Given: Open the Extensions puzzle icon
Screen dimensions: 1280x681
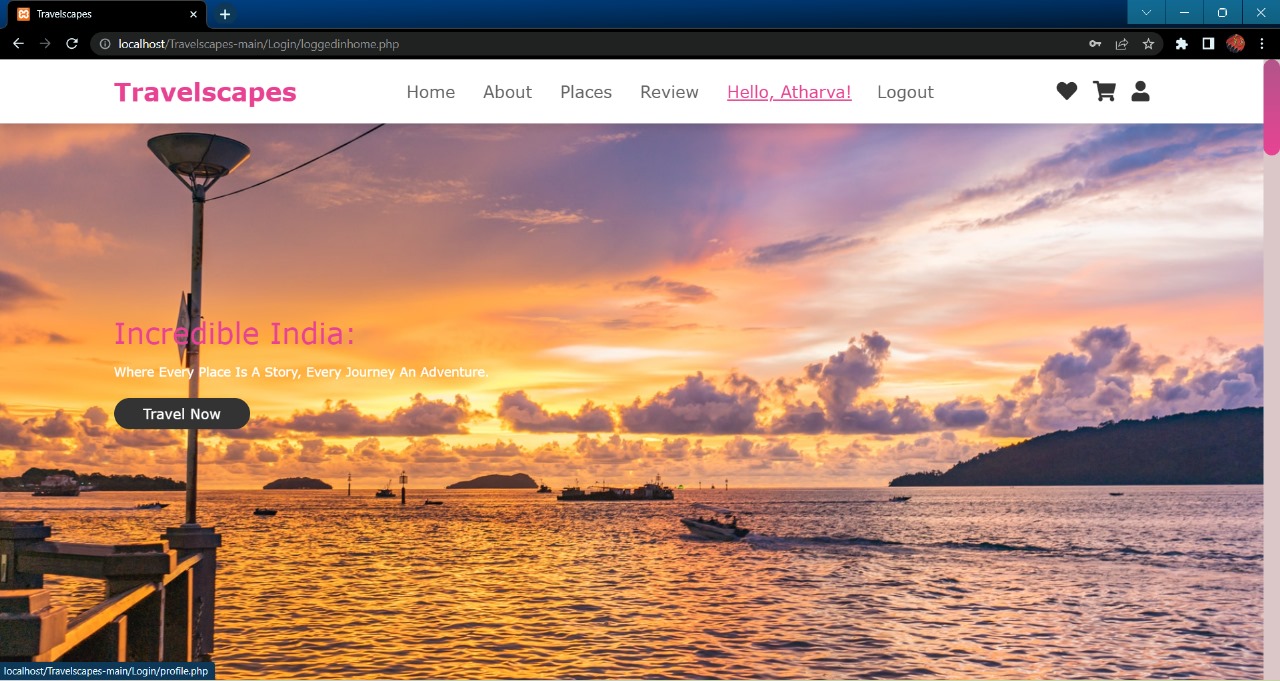Looking at the screenshot, I should (x=1182, y=44).
